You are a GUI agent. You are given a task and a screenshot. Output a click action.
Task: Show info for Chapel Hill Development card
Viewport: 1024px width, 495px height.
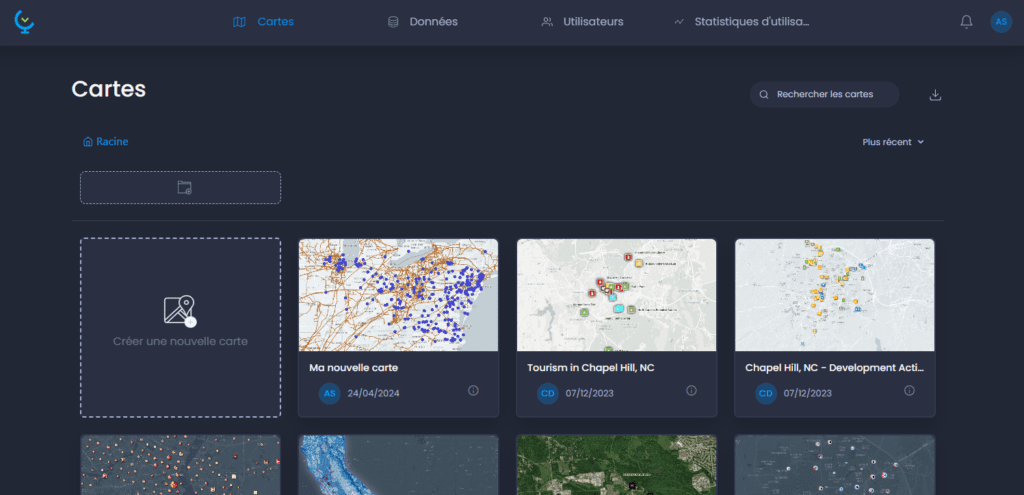(x=909, y=391)
